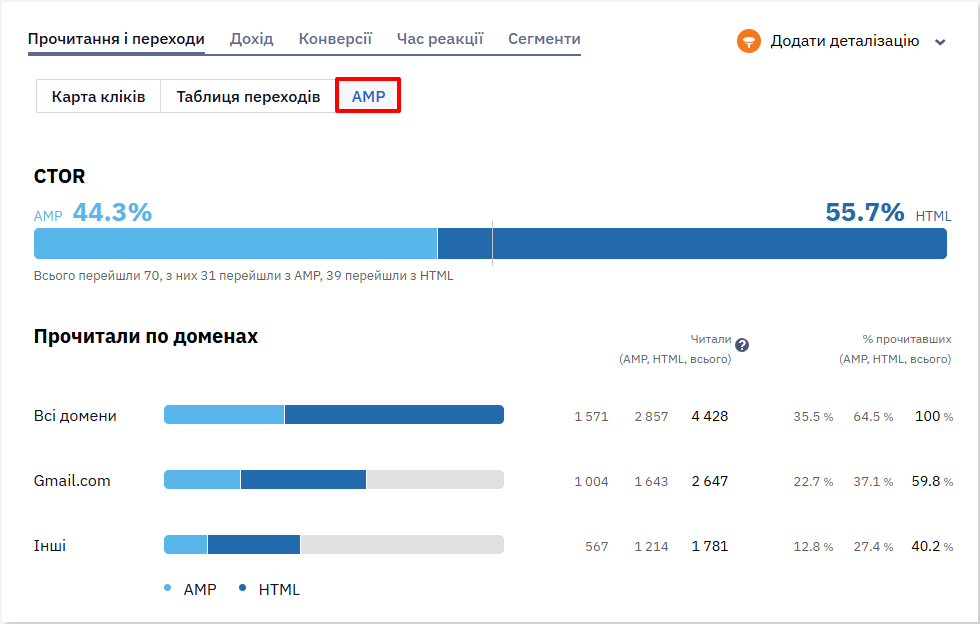Open the Прочитання і переходи tab
This screenshot has width=980, height=624.
click(116, 39)
